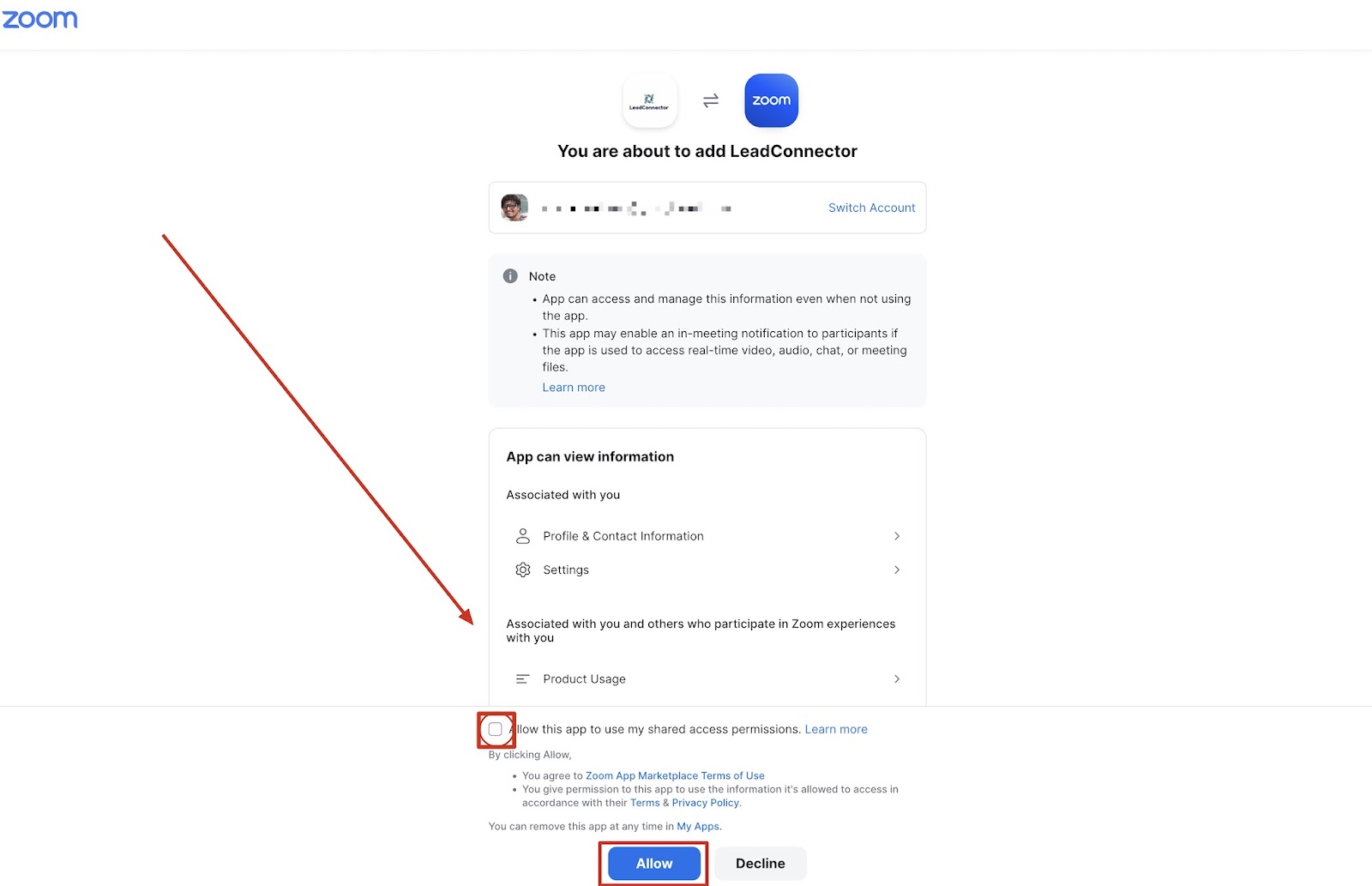Click the LeadConnector app icon

[x=649, y=100]
